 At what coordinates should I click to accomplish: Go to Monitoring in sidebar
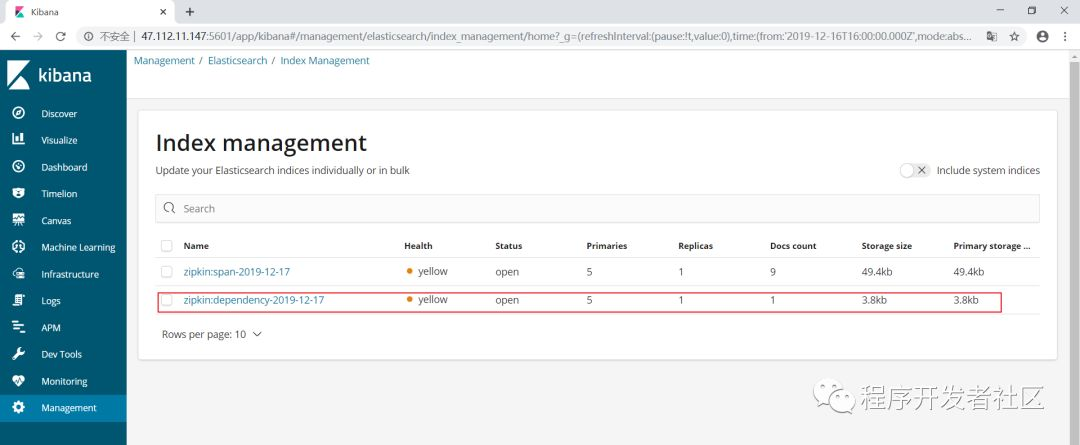(64, 381)
